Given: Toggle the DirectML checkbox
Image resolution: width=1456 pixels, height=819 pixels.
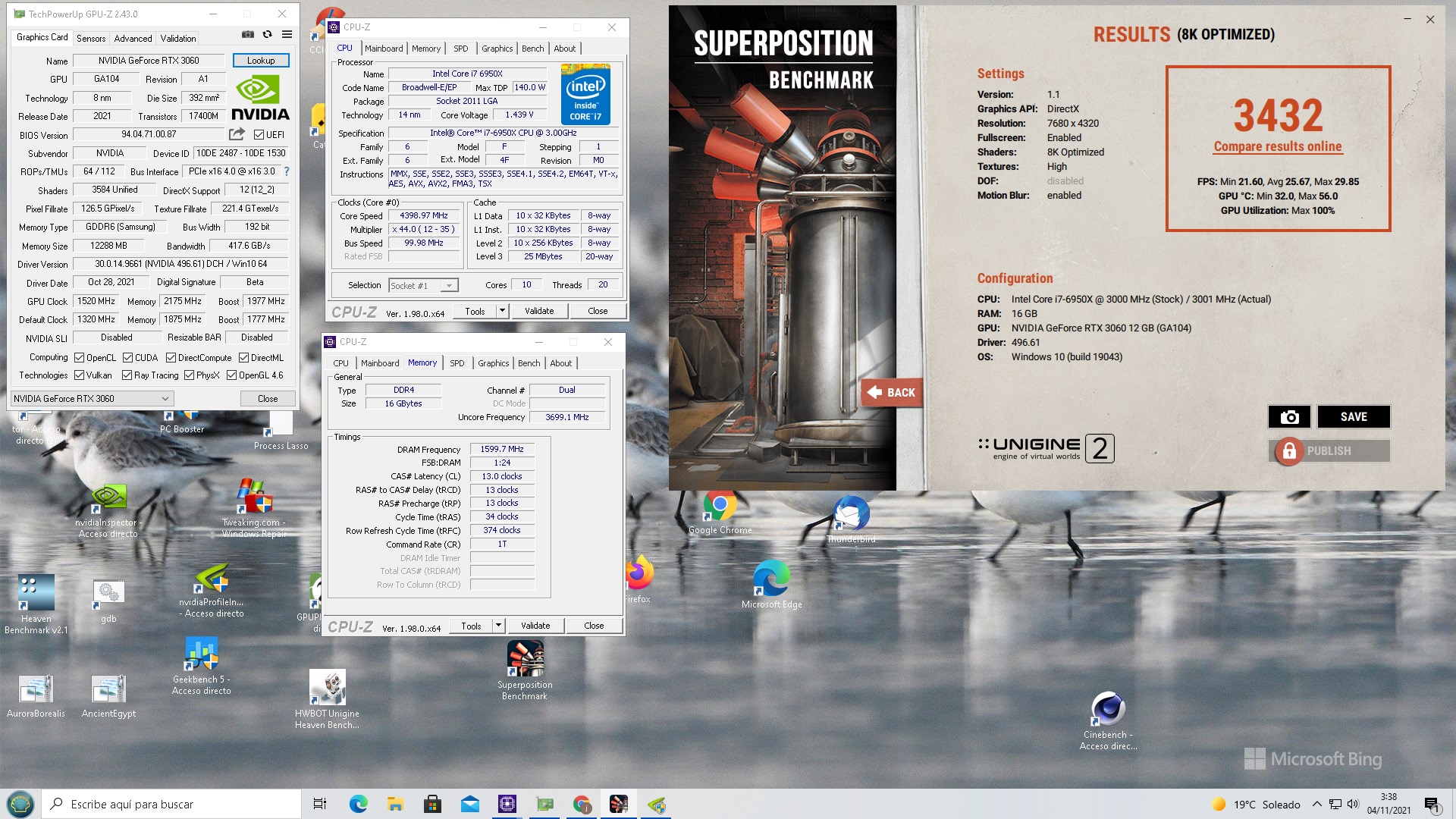Looking at the screenshot, I should 243,358.
